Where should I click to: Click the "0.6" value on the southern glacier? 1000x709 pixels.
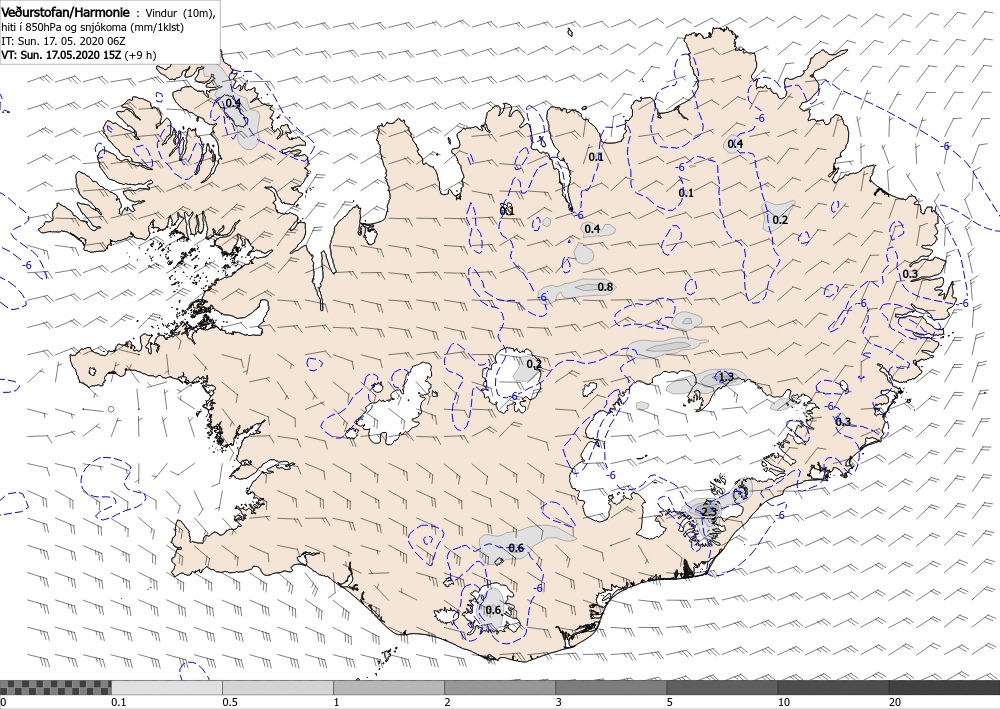493,610
